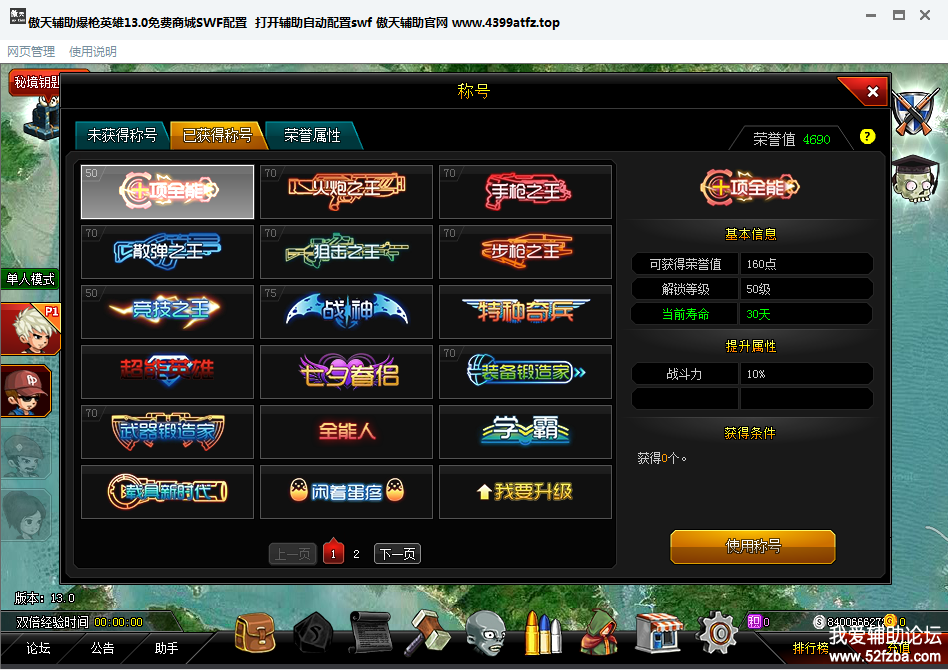Jump to page 2 of titles
The height and width of the screenshot is (670, 948).
point(356,554)
